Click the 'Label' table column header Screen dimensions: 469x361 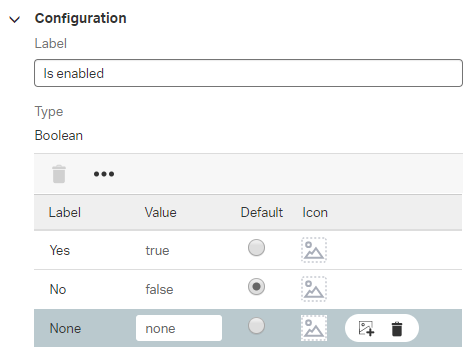pyautogui.click(x=65, y=212)
